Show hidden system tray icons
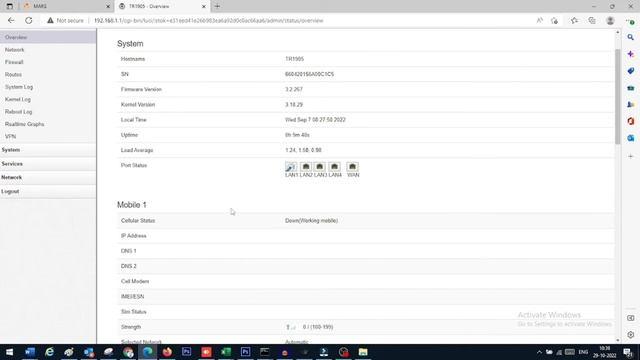This screenshot has height=360, width=640. click(x=539, y=352)
